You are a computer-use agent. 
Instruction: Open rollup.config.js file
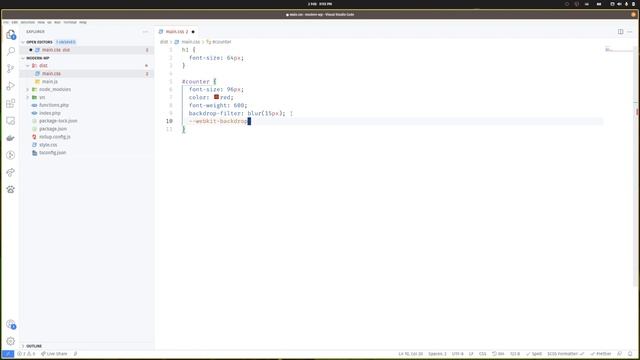point(87,137)
